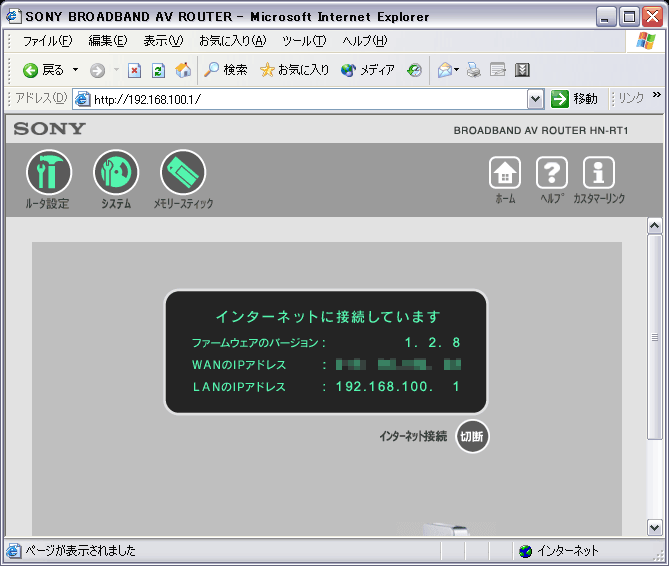Click the vertical scrollbar thumb
Viewport: 669px width, 566px height.
654,337
